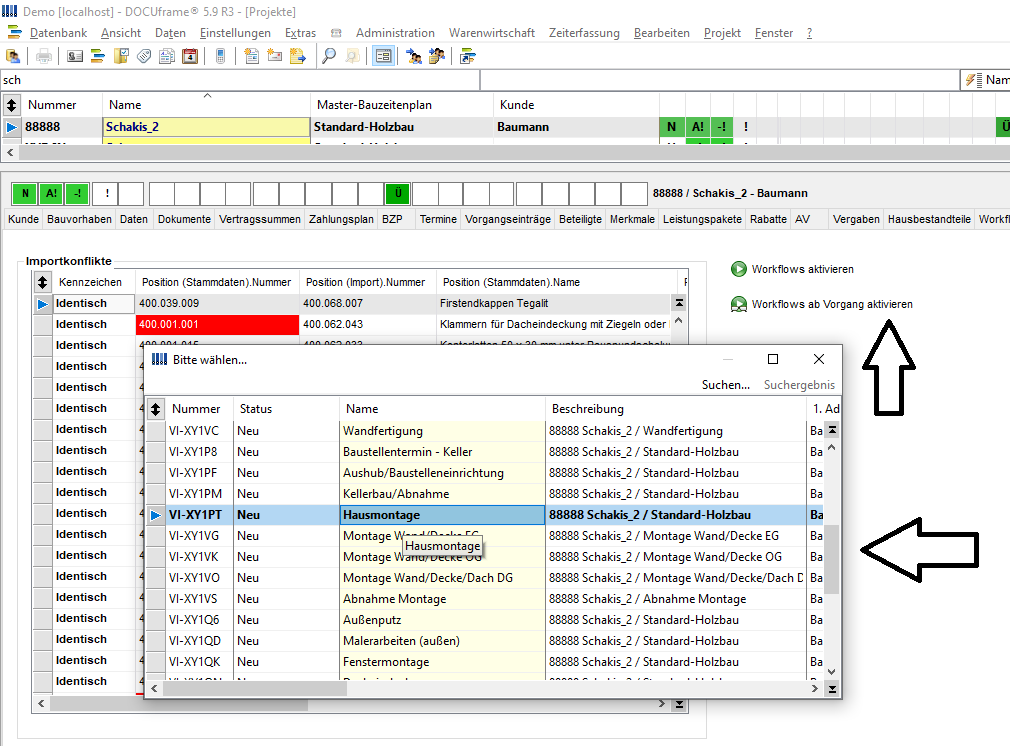Click the Gantt shortcut toolbar icon
1010x746 pixels.
(468, 57)
